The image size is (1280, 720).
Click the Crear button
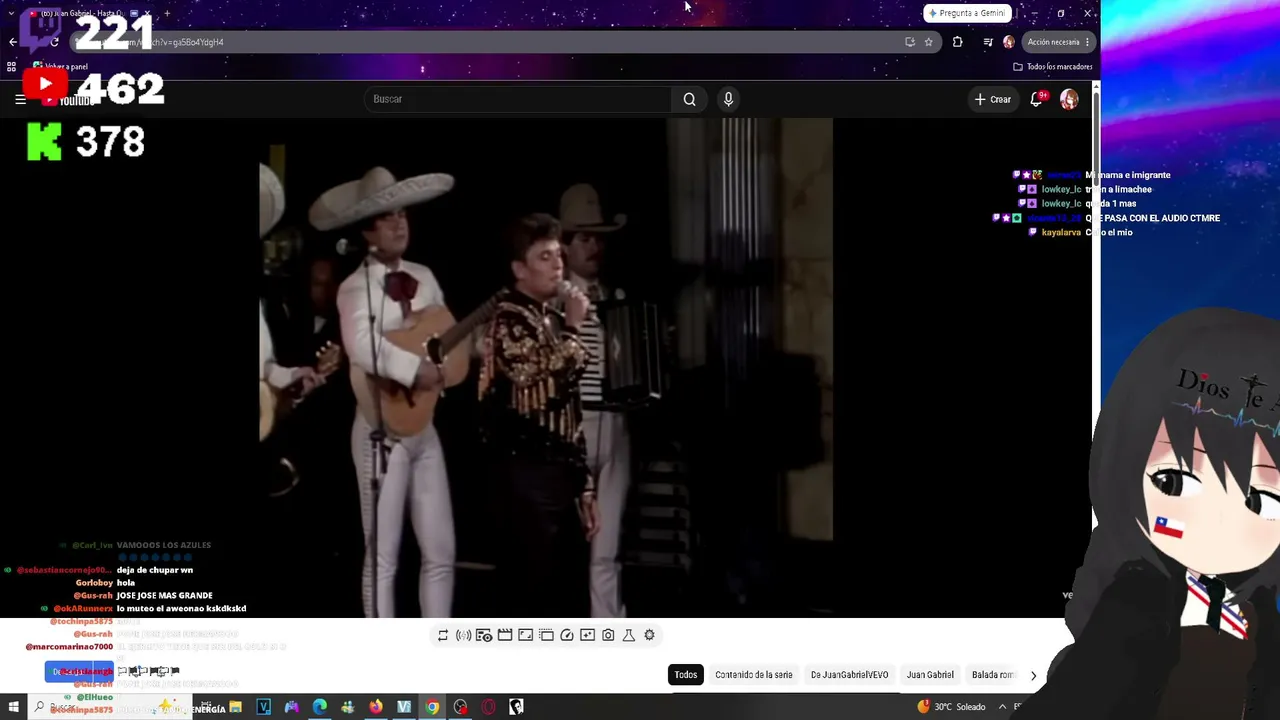click(993, 99)
